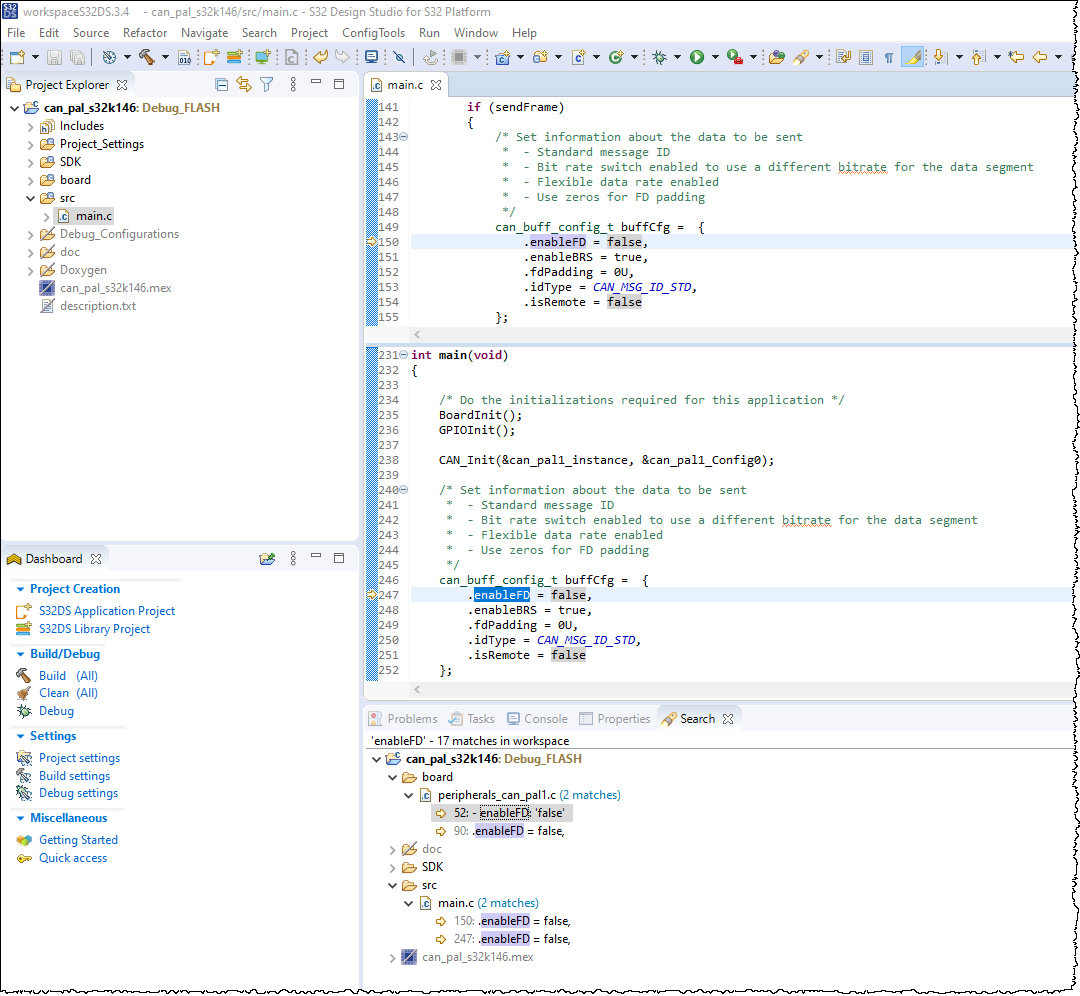Click the green Run button in toolbar
Screen dimensions: 1080x996
[x=697, y=57]
